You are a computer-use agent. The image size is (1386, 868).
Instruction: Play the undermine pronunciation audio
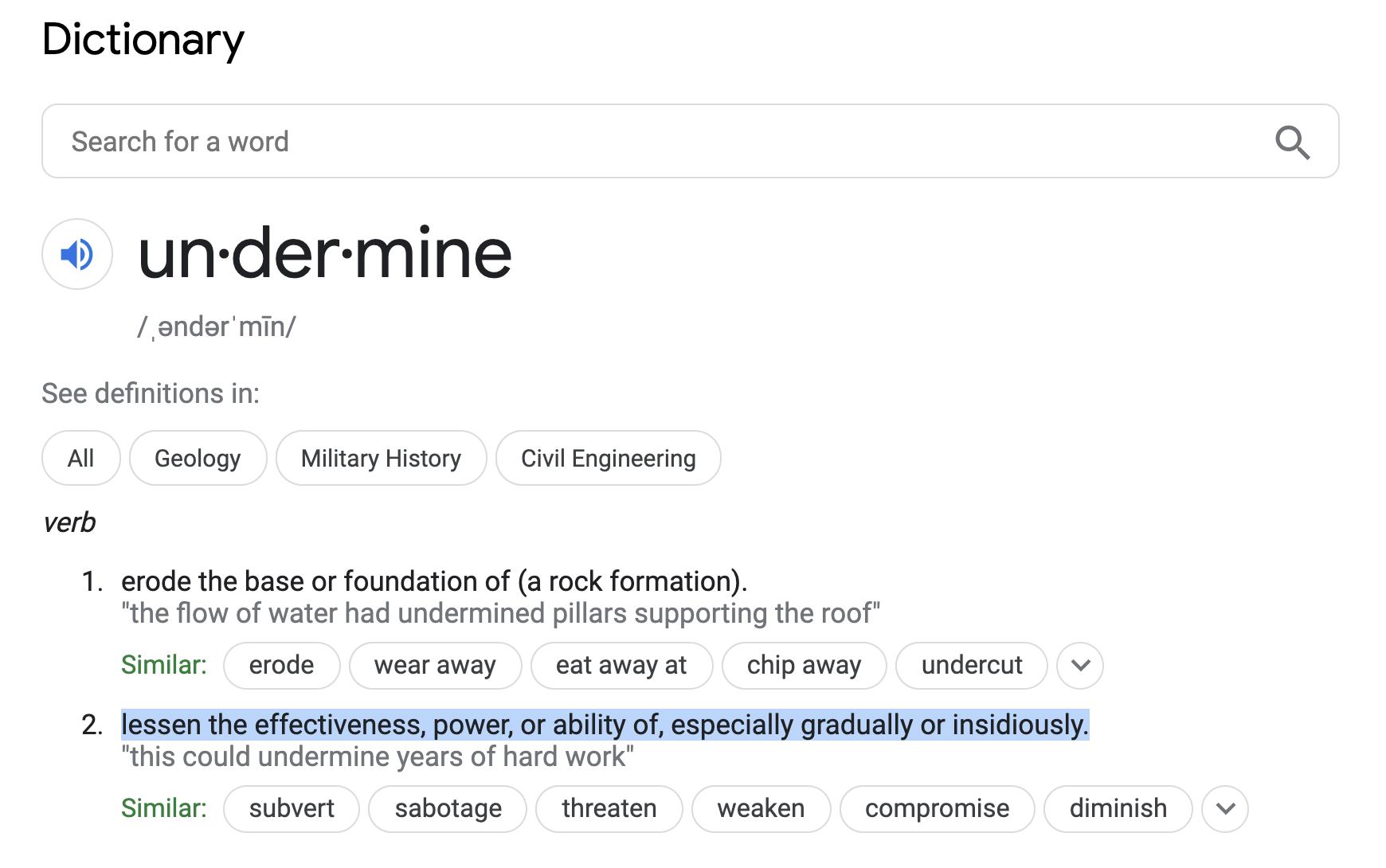coord(77,254)
